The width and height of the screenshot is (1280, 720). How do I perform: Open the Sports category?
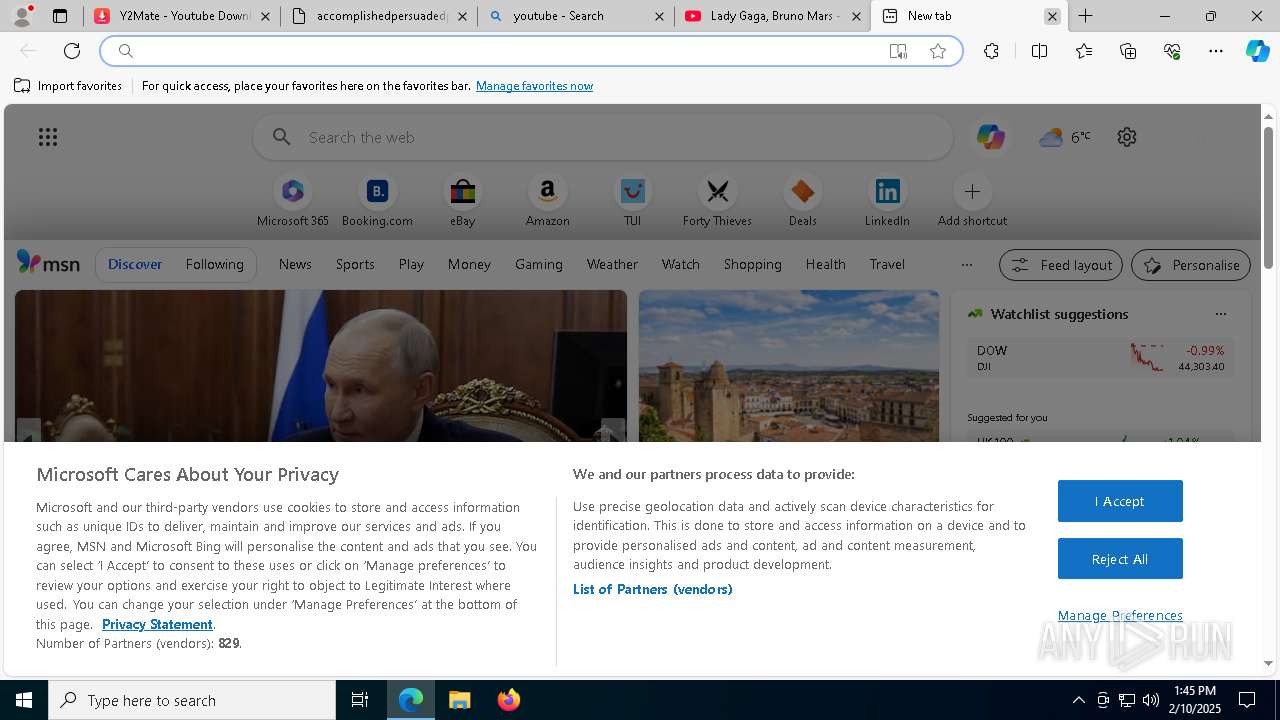point(355,264)
